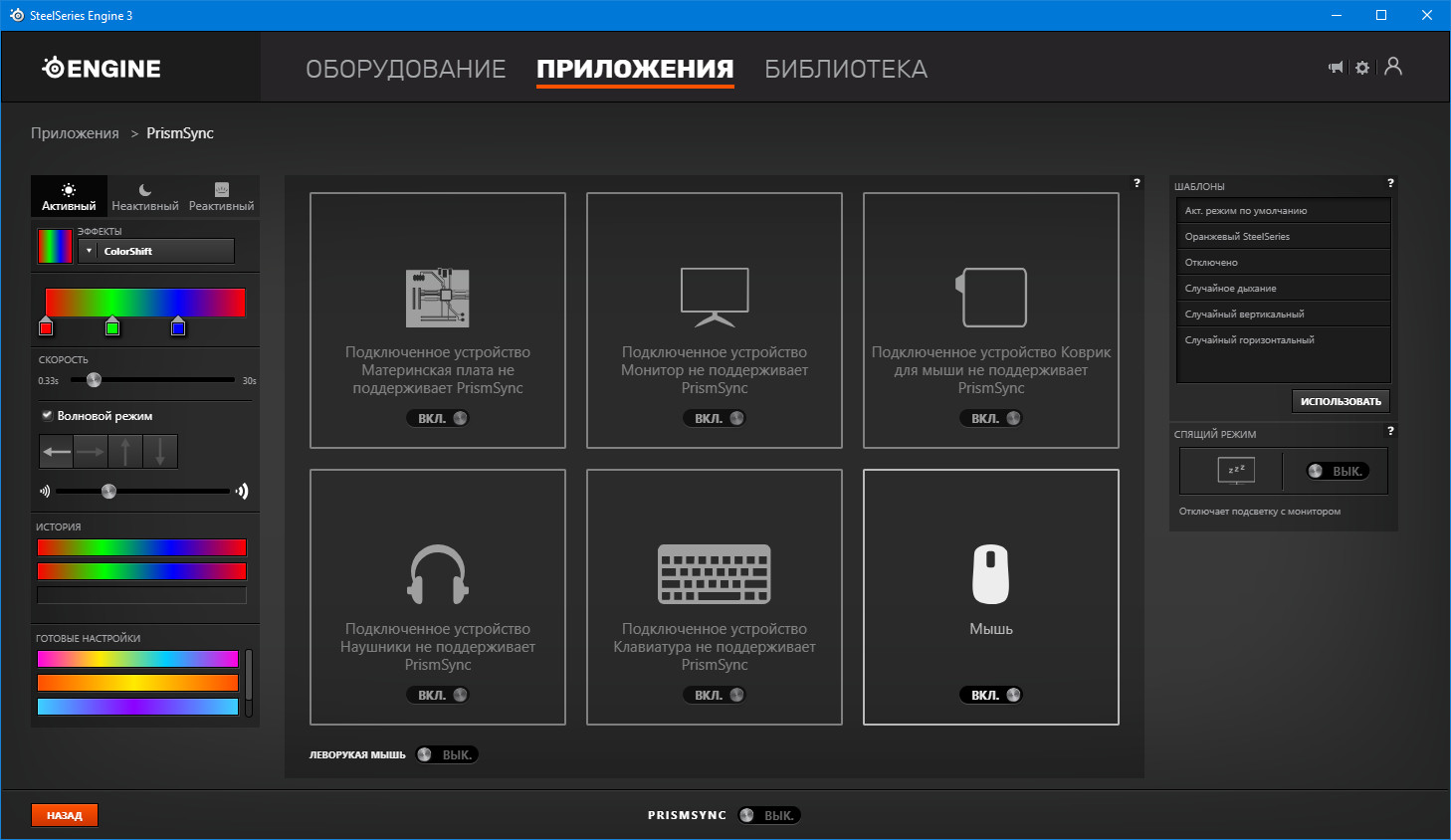Screen dimensions: 1451x840
Task: Turn on the main PrismSync switch
Action: 769,815
